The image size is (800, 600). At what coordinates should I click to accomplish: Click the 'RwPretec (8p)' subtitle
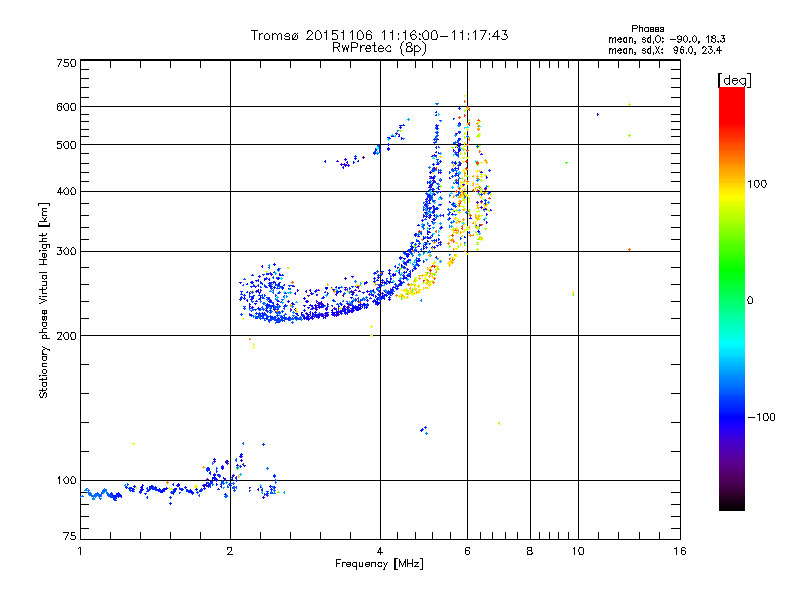(379, 48)
